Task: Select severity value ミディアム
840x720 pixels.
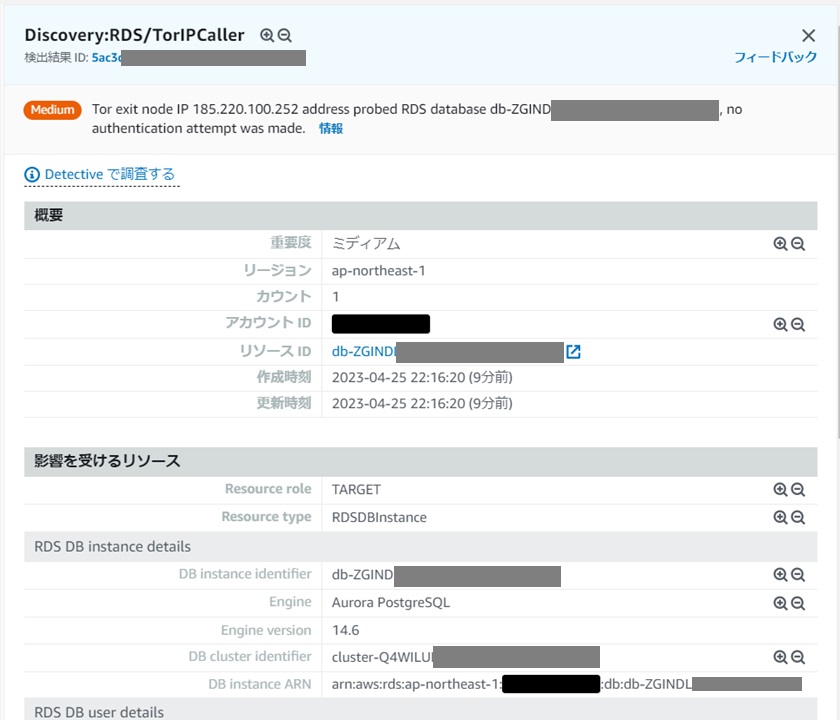Action: pos(366,244)
